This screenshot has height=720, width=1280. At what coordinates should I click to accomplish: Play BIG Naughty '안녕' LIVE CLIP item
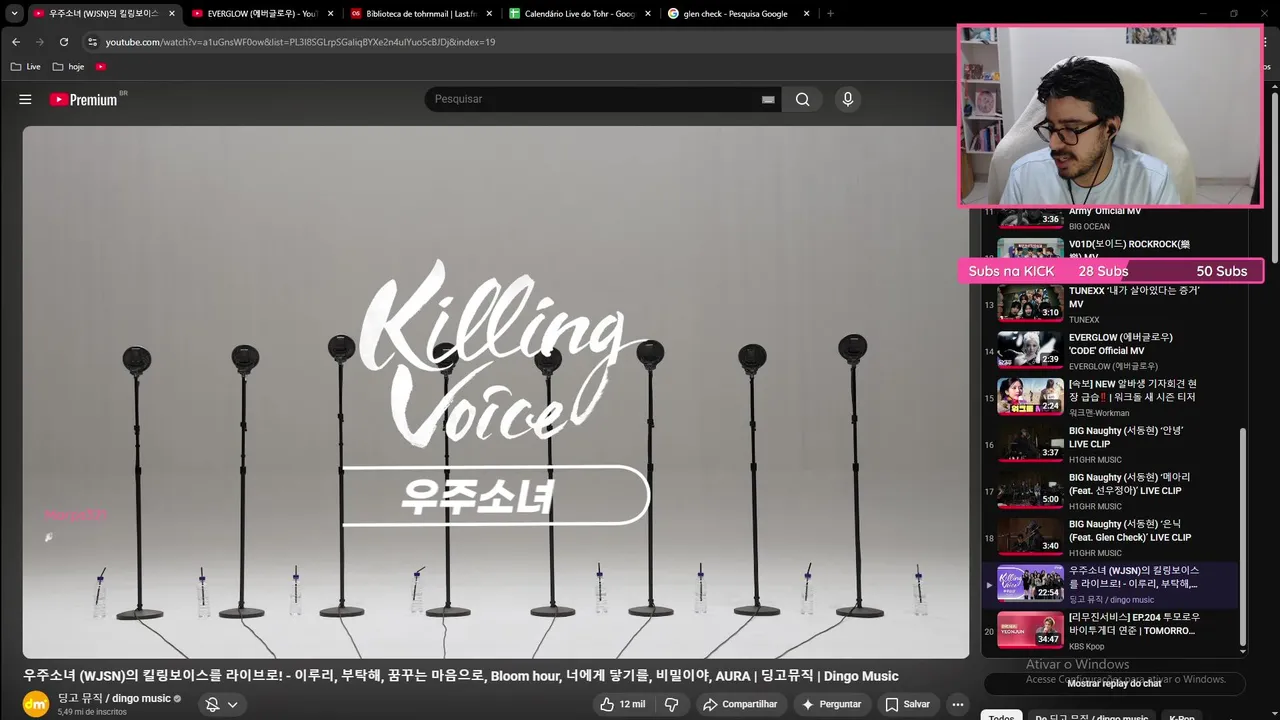1109,444
